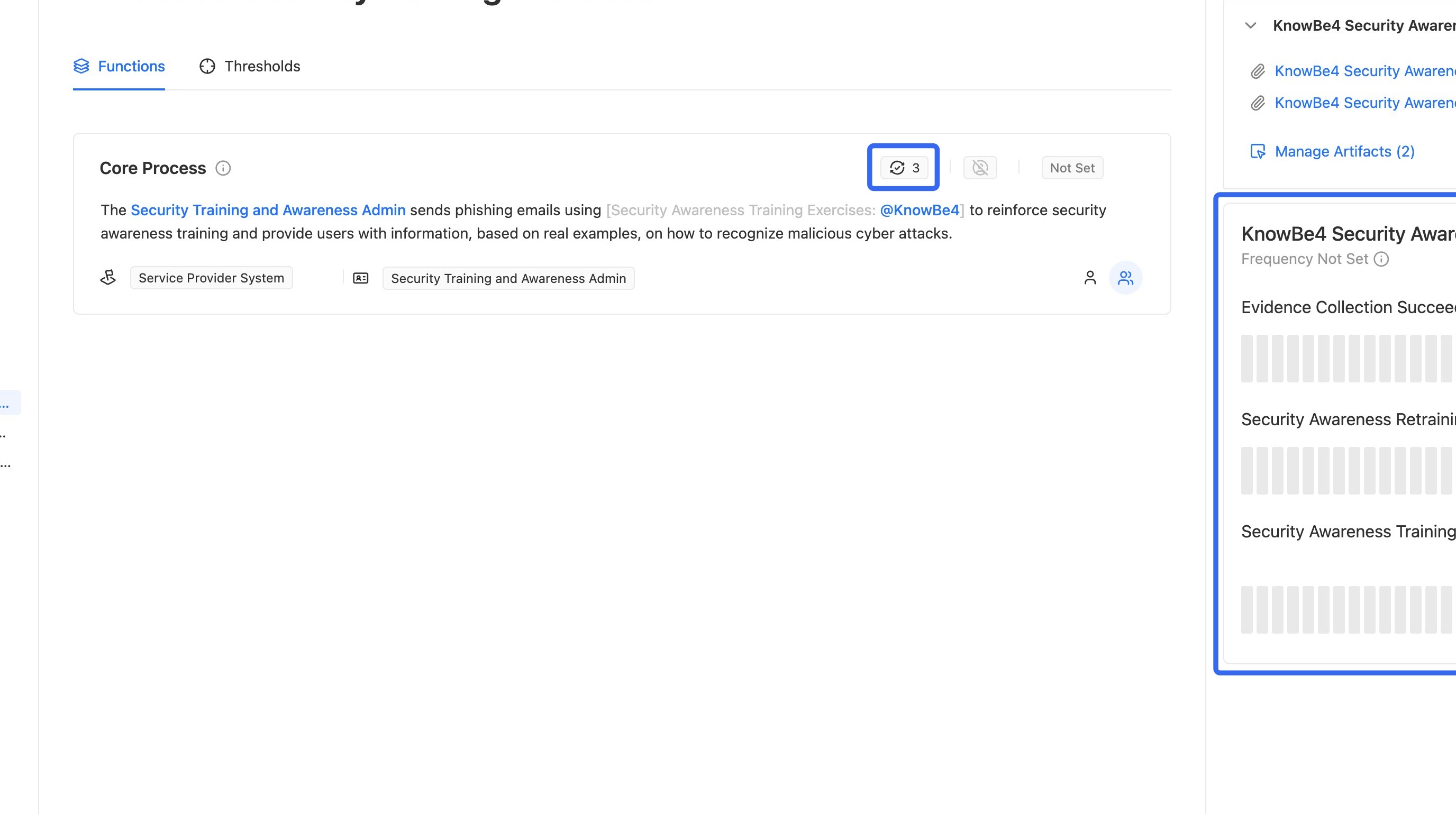Switch to the Functions tab
The image size is (1456, 814).
(x=119, y=66)
